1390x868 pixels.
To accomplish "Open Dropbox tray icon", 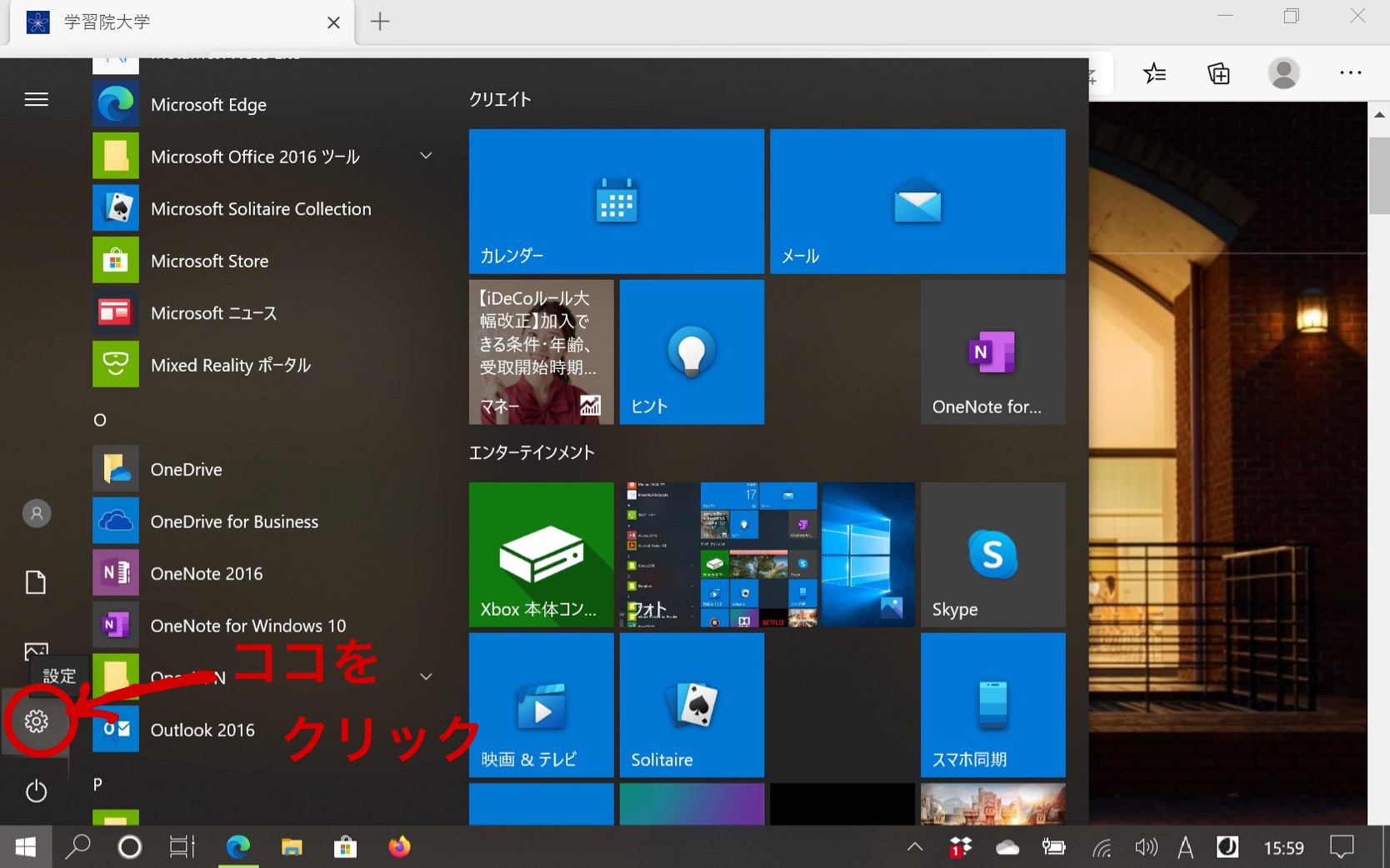I will click(961, 847).
